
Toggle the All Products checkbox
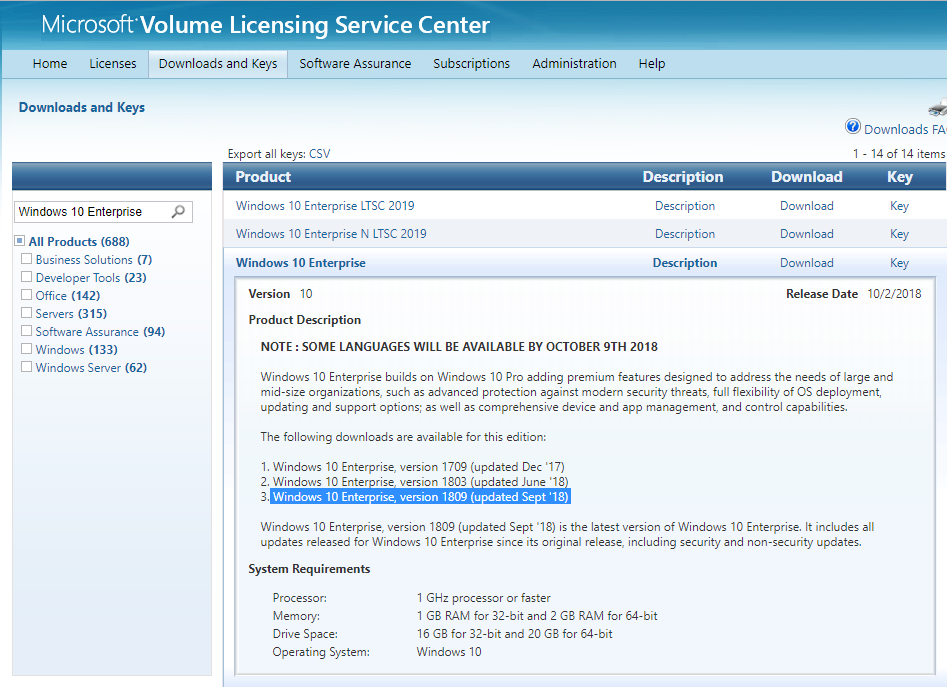[x=20, y=241]
